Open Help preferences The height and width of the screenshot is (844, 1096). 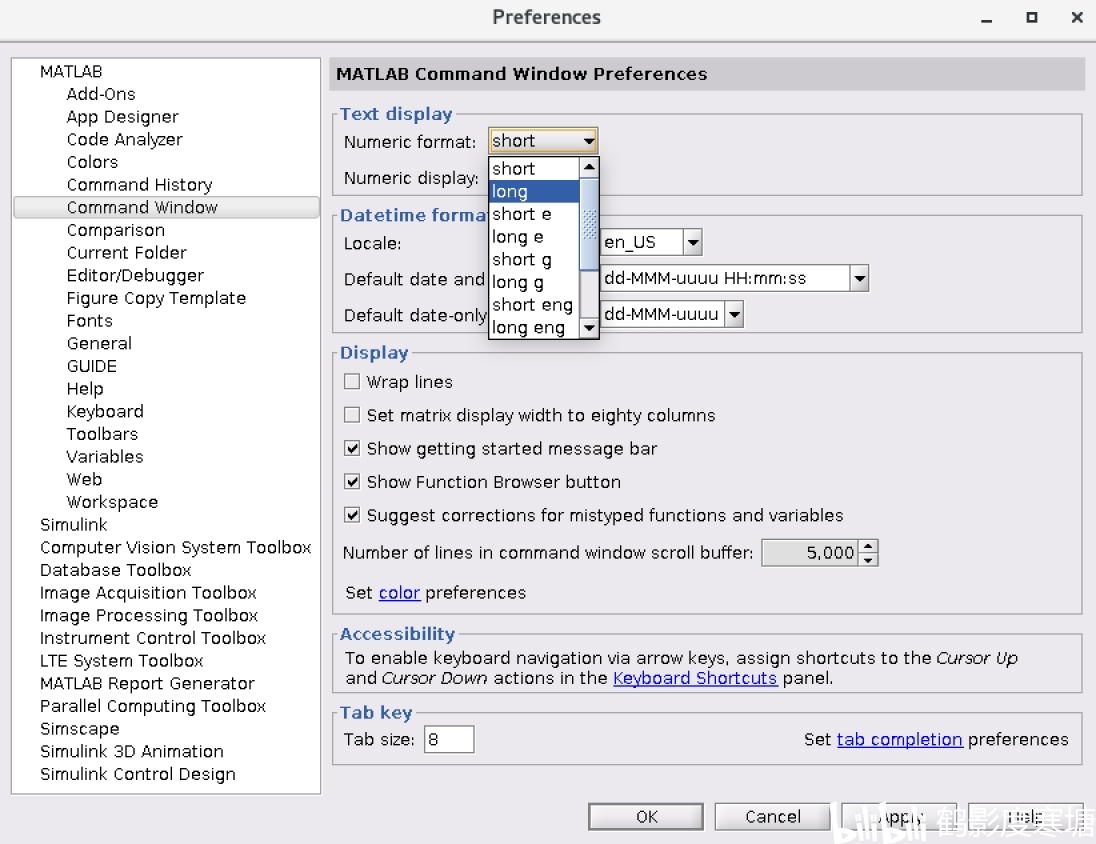[x=85, y=389]
